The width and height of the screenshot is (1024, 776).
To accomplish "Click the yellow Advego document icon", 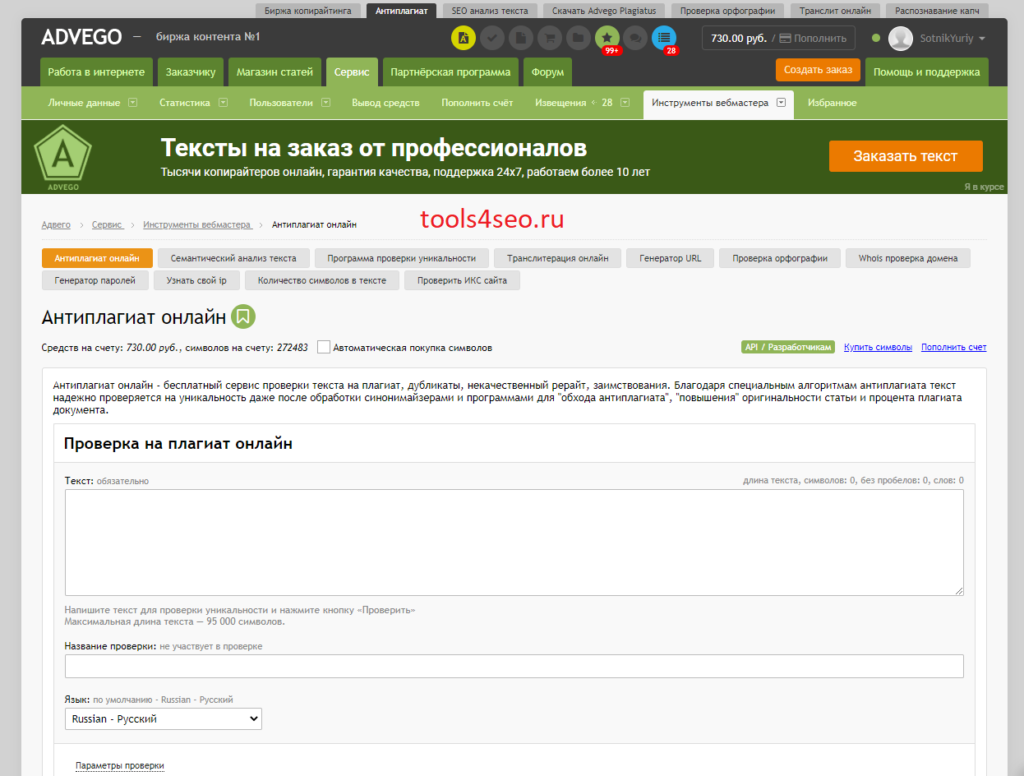I will (463, 38).
